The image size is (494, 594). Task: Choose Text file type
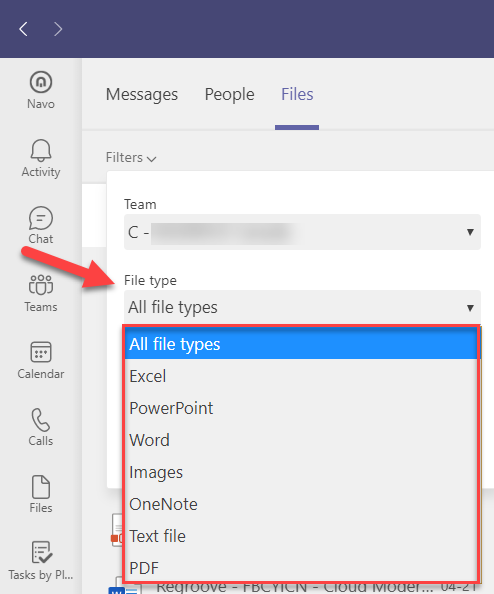point(301,536)
